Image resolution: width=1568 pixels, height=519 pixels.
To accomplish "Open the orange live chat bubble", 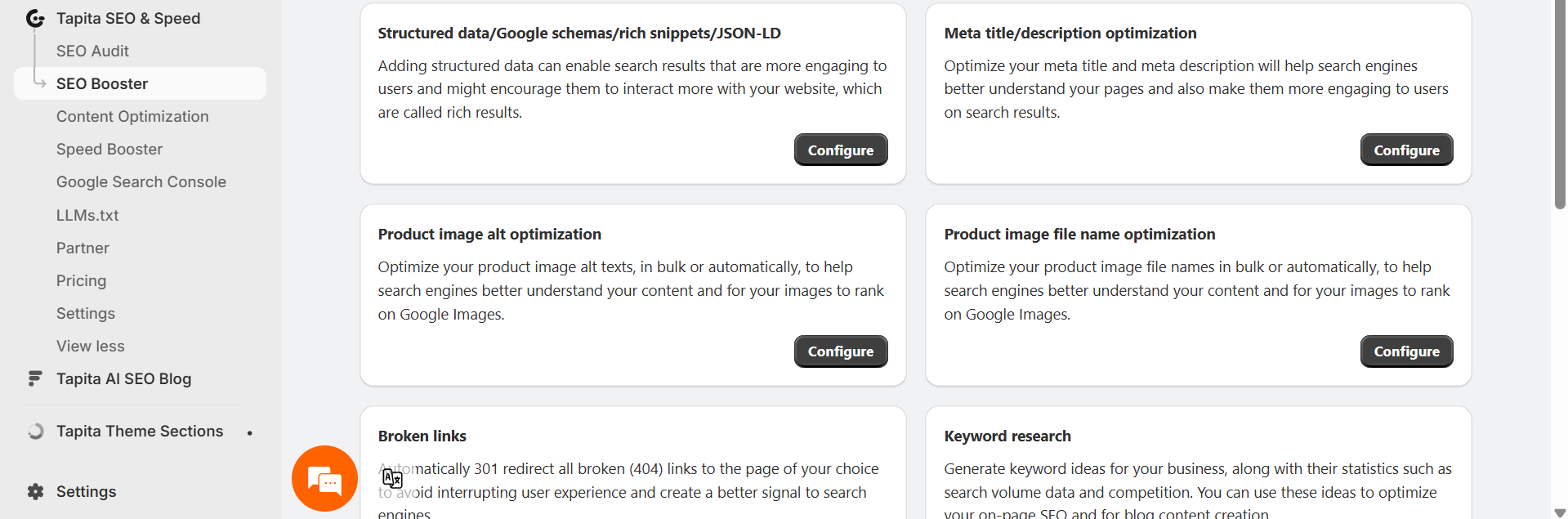I will coord(324,479).
